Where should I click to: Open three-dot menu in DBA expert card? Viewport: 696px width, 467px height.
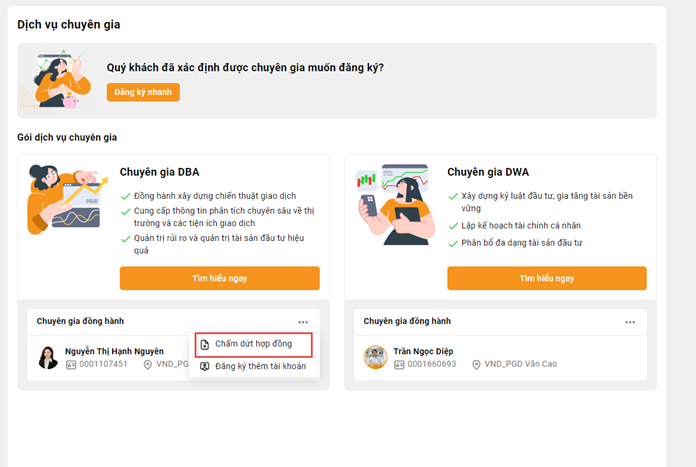pos(303,322)
